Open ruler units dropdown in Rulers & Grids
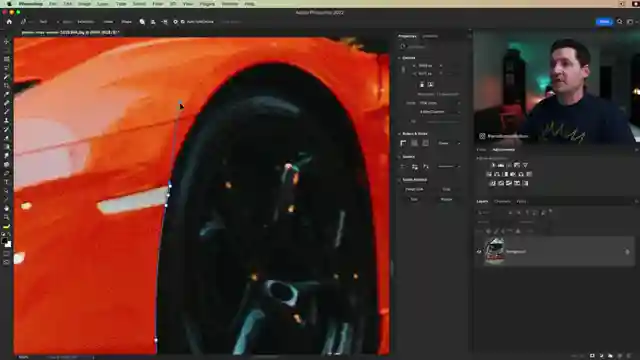This screenshot has height=360, width=640. click(449, 143)
